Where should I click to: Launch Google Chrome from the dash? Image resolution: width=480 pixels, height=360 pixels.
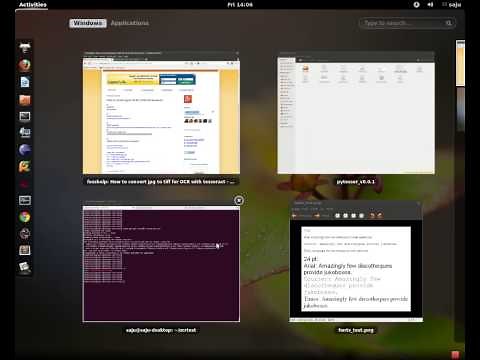(x=25, y=217)
